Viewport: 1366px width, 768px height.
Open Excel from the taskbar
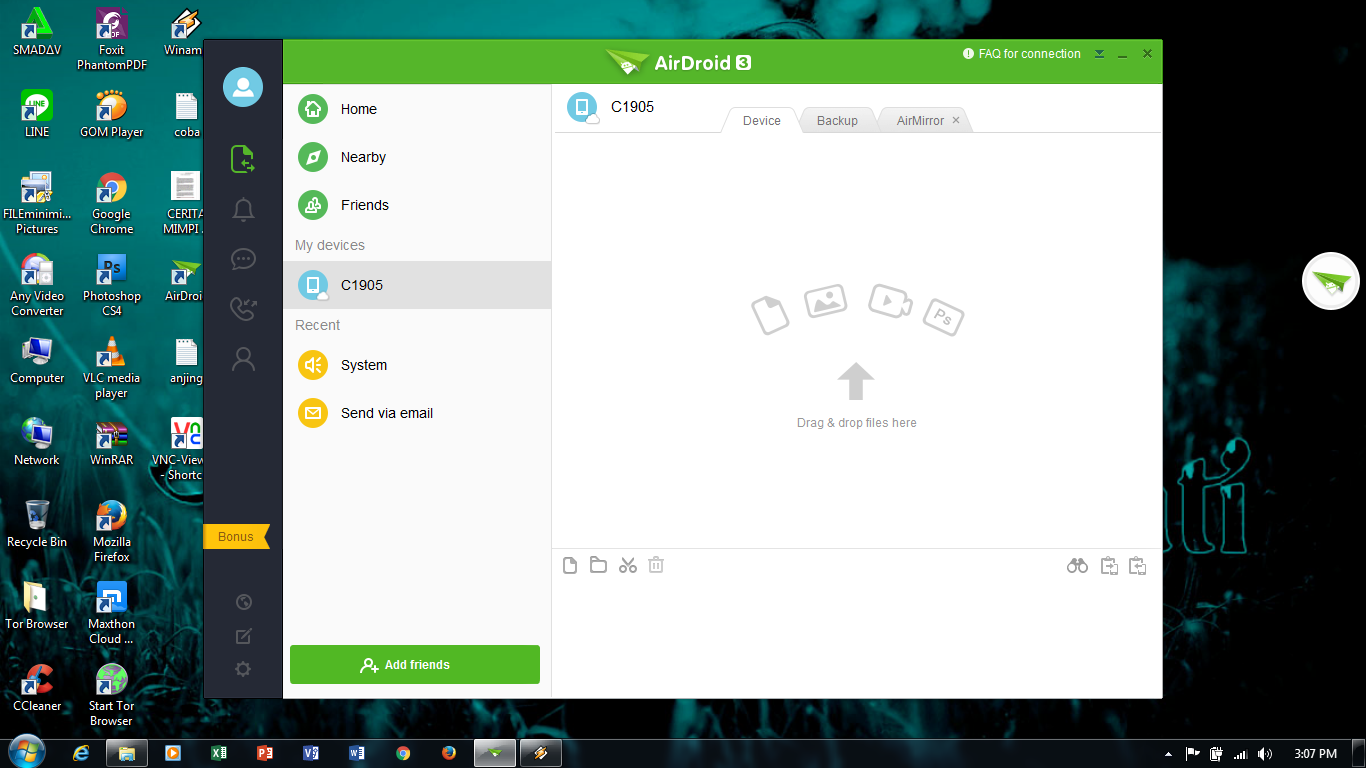[219, 753]
